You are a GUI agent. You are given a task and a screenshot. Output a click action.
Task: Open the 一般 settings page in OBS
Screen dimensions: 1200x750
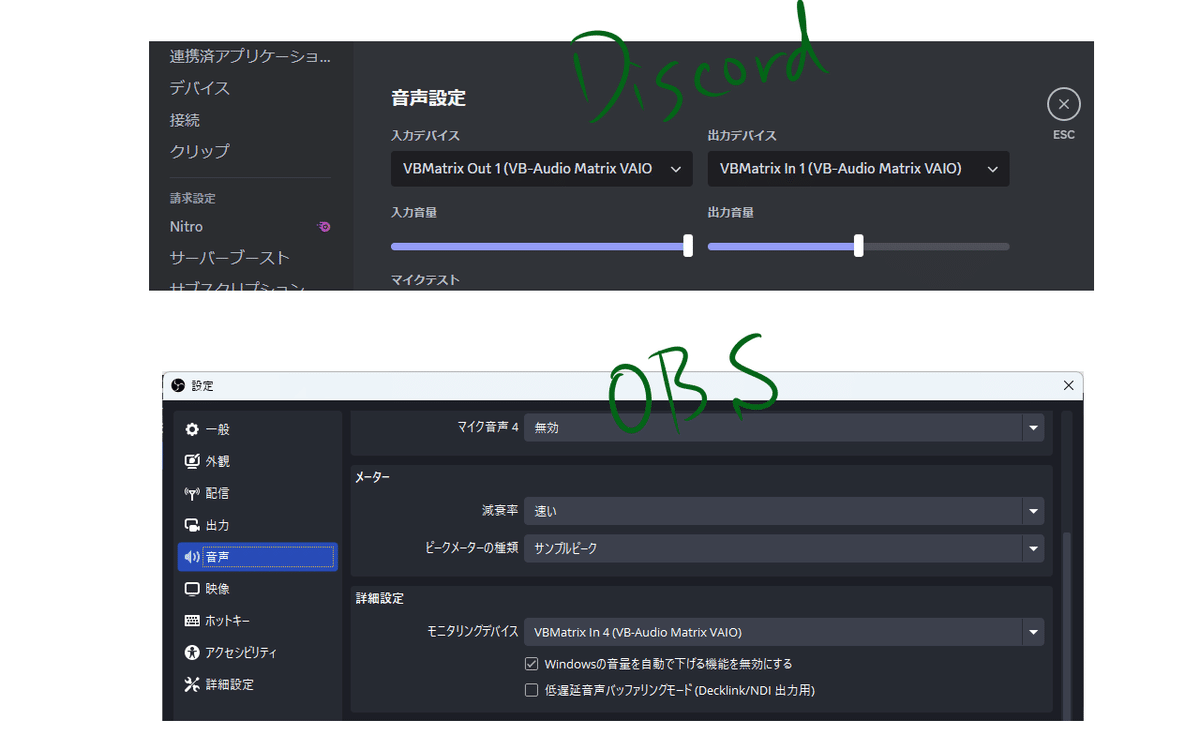point(214,428)
